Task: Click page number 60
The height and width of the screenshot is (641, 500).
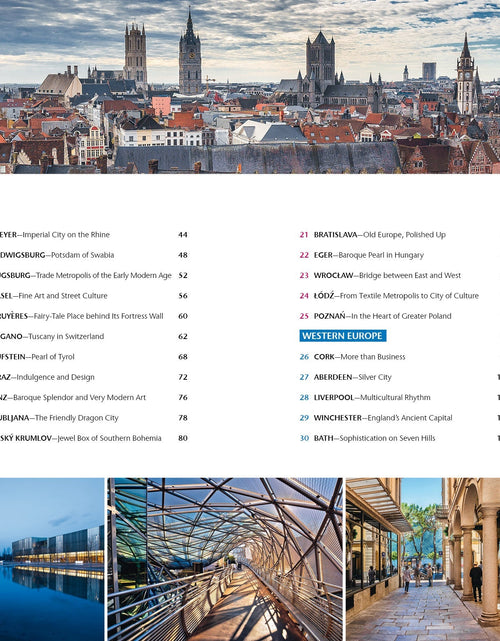Action: (183, 316)
